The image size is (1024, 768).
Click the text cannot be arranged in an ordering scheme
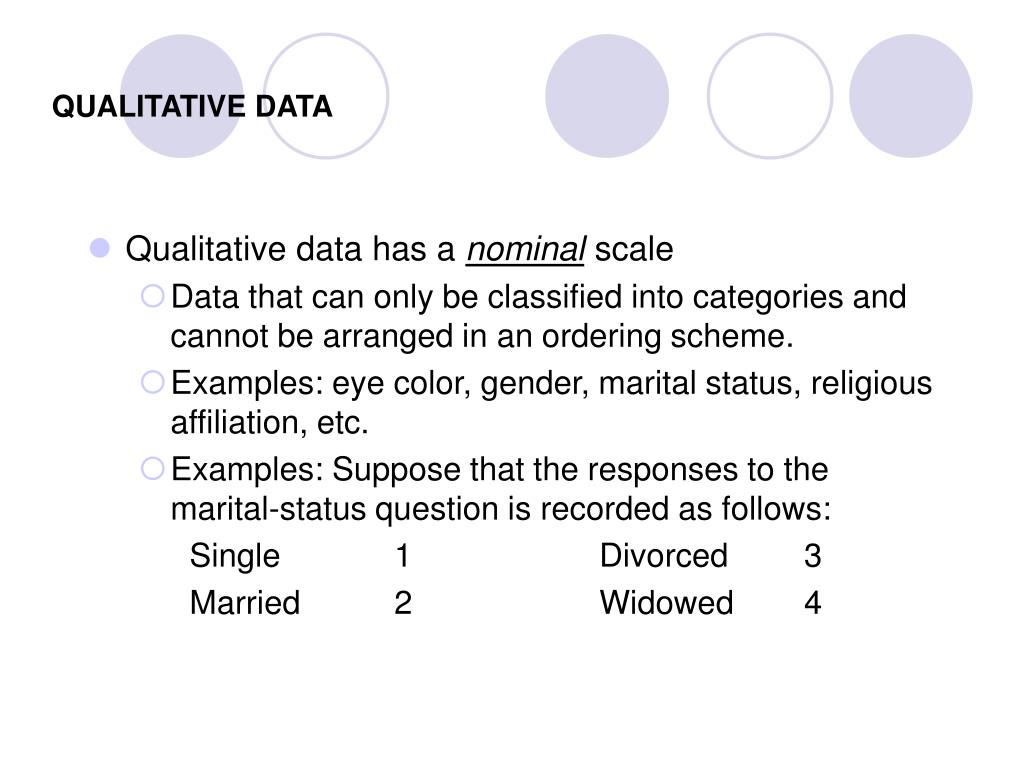click(x=482, y=337)
